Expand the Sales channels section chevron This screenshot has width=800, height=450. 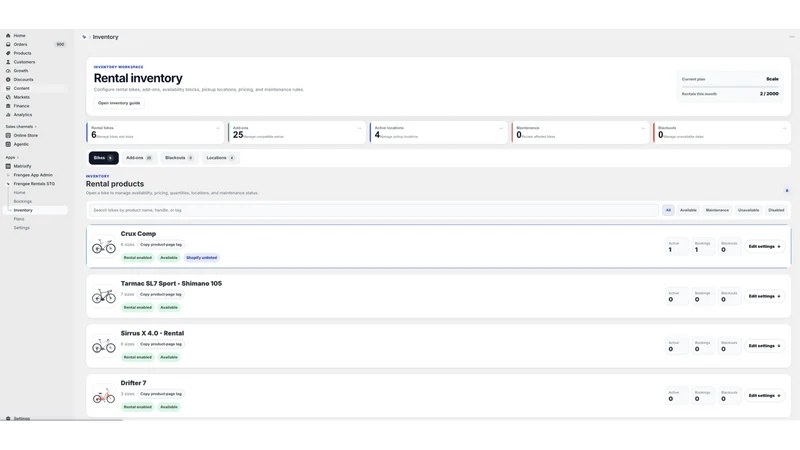click(x=36, y=127)
